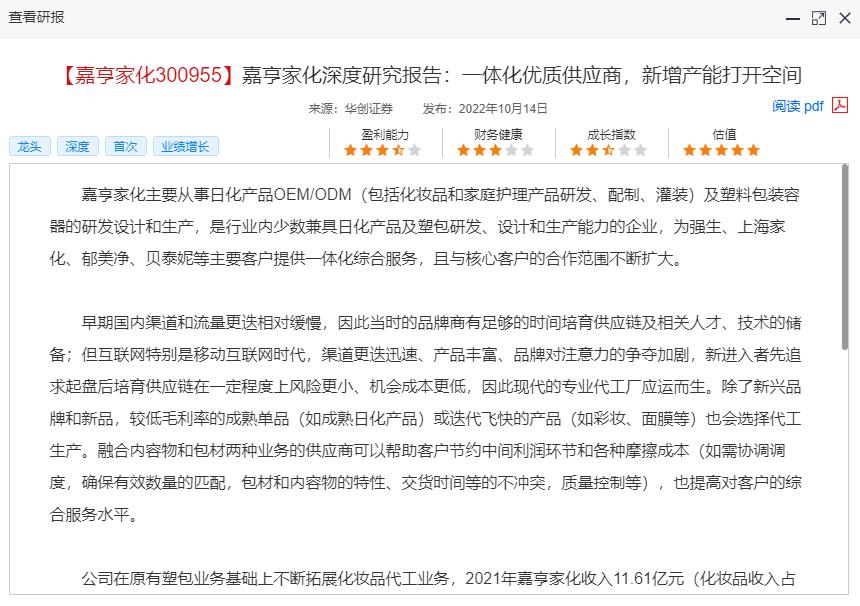Click the 盈利能力 label
The height and width of the screenshot is (606, 860).
click(385, 134)
